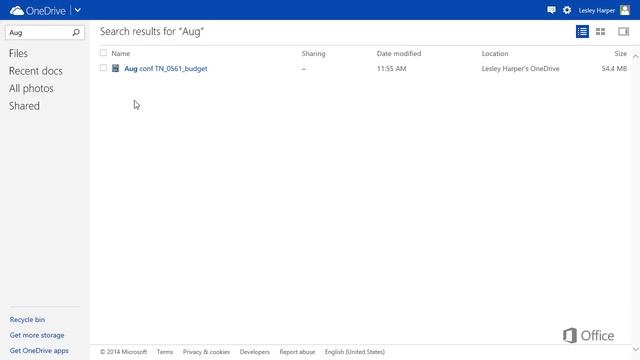Sort by Date modified column header
640x360 pixels.
tap(399, 53)
